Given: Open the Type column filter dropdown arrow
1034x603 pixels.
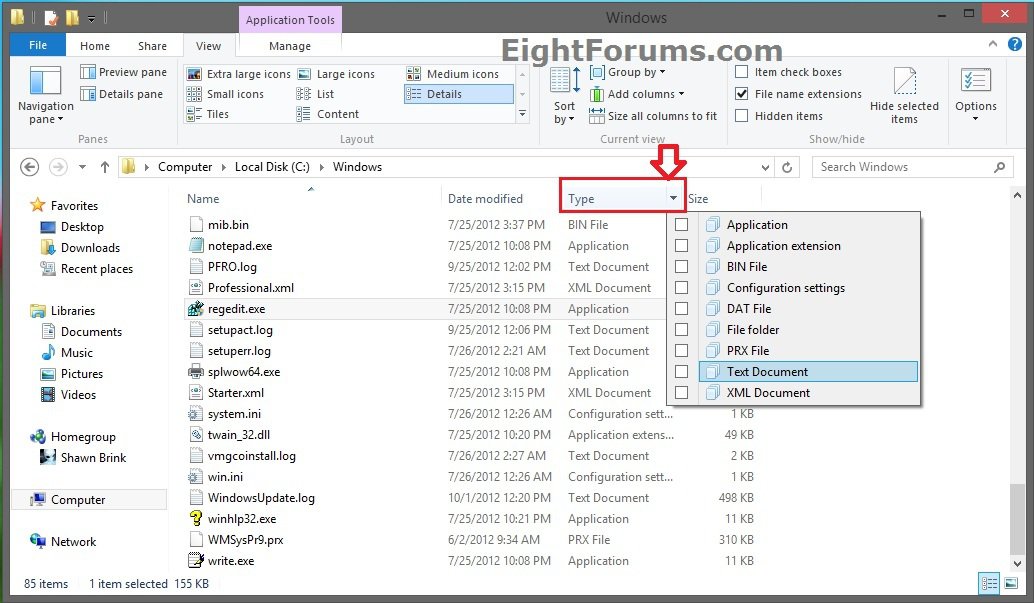Looking at the screenshot, I should tap(673, 199).
